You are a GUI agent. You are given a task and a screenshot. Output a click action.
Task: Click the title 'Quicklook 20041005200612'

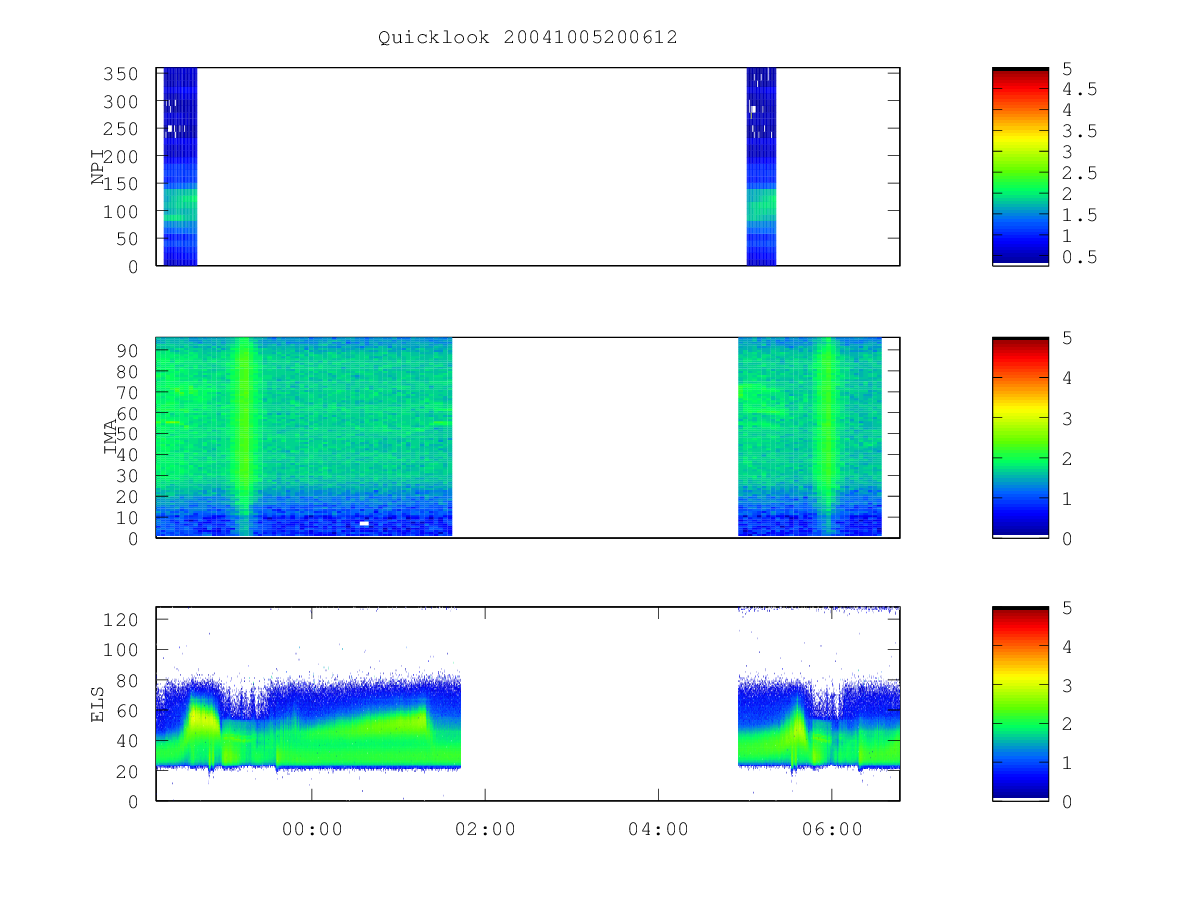(528, 38)
